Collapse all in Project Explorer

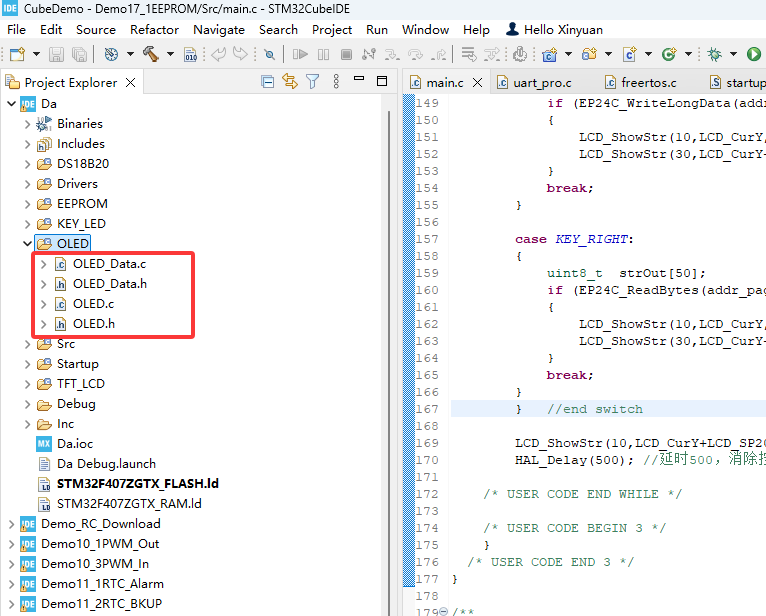click(267, 82)
